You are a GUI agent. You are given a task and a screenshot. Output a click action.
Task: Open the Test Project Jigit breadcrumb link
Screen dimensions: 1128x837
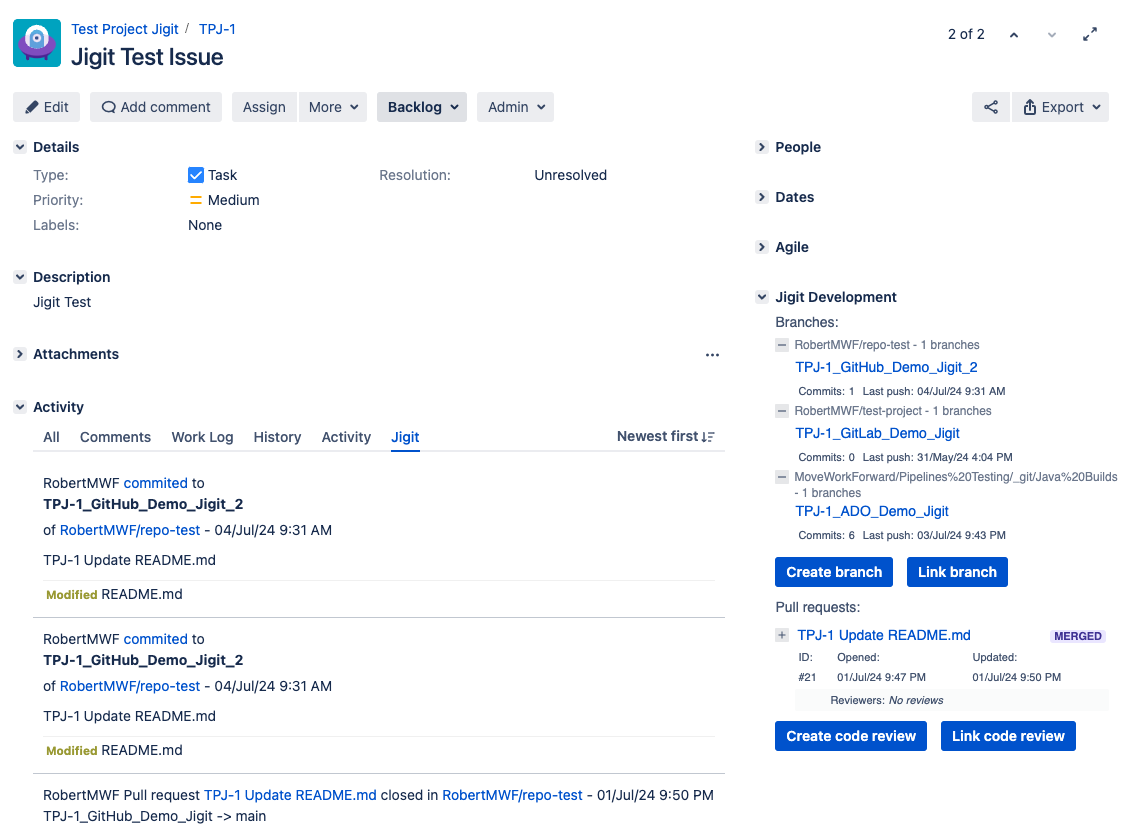(124, 29)
